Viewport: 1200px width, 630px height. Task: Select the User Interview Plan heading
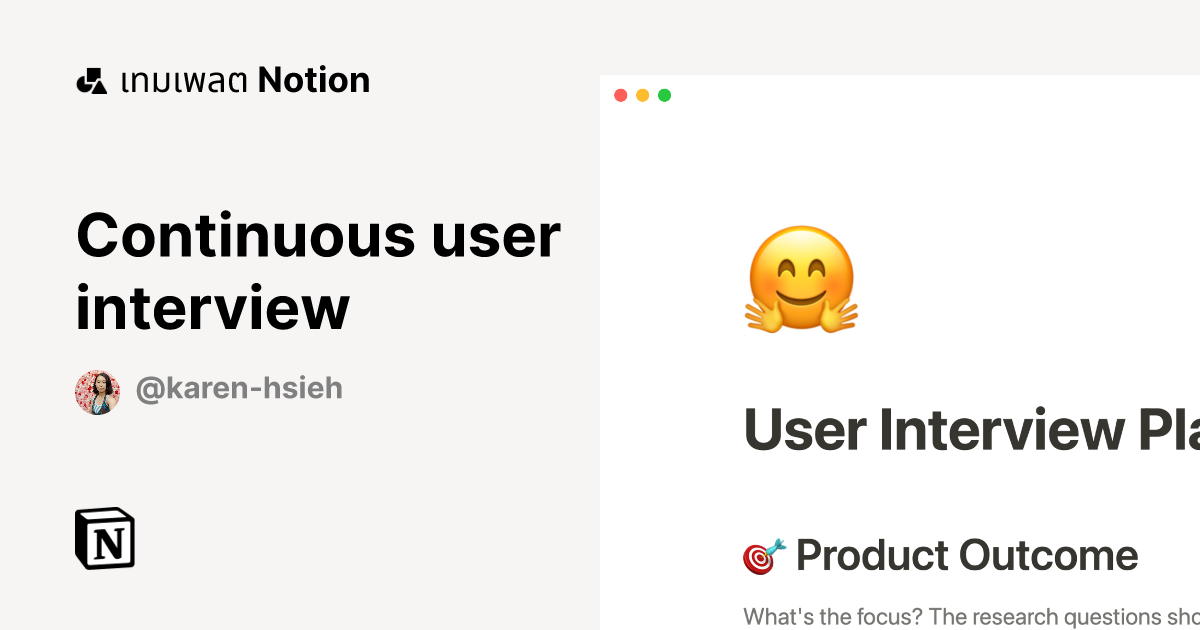point(960,430)
